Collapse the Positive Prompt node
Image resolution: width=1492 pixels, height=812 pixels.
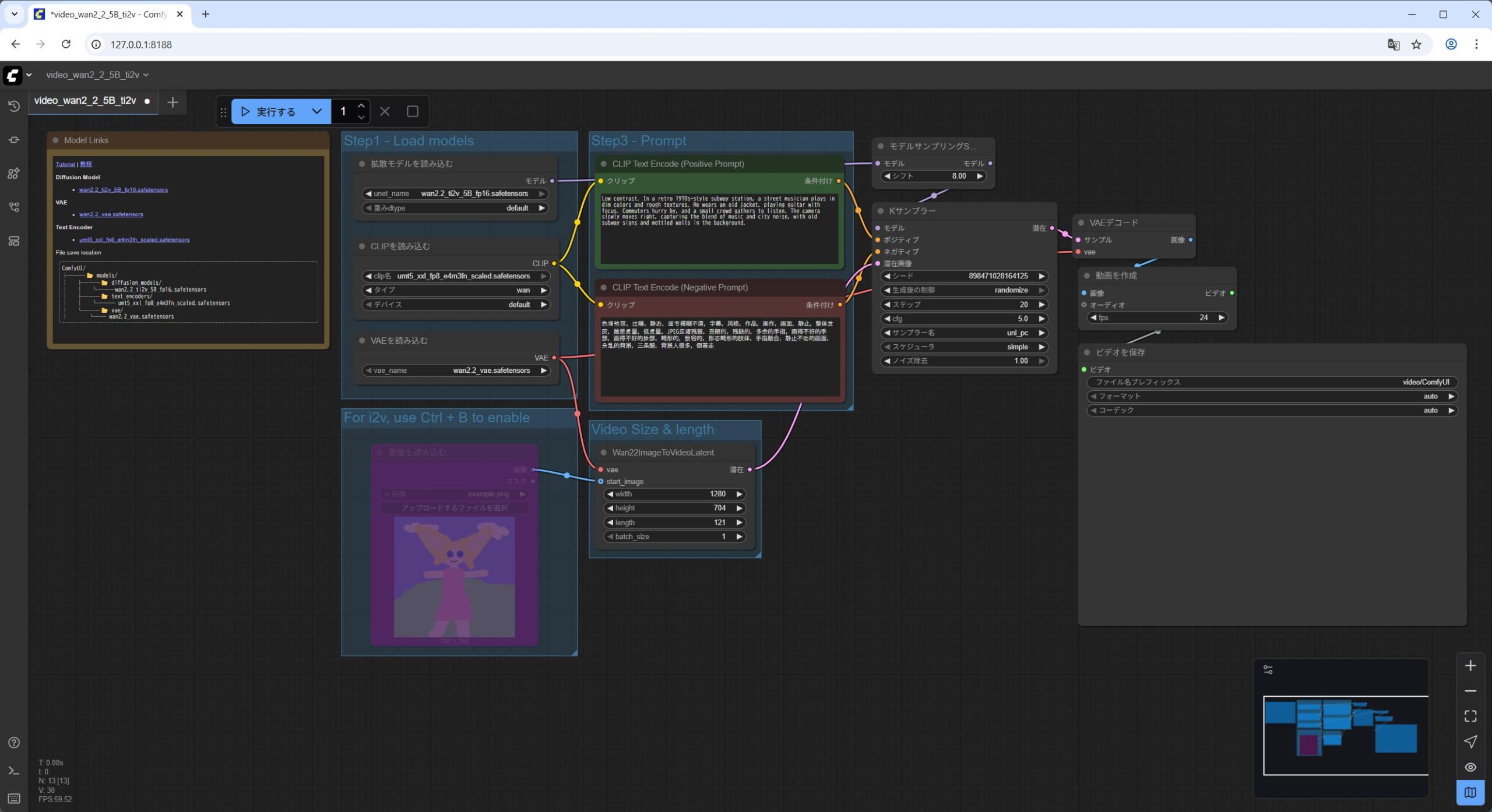pyautogui.click(x=604, y=164)
